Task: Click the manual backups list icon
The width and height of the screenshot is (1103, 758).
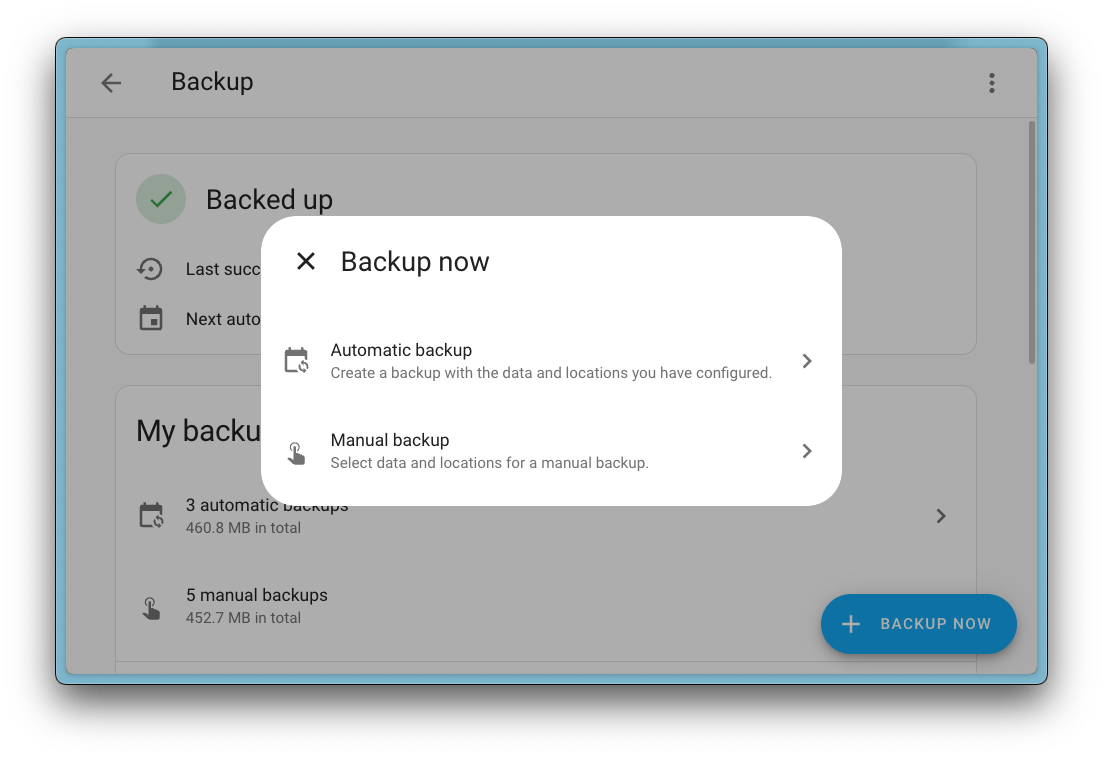Action: pyautogui.click(x=151, y=605)
